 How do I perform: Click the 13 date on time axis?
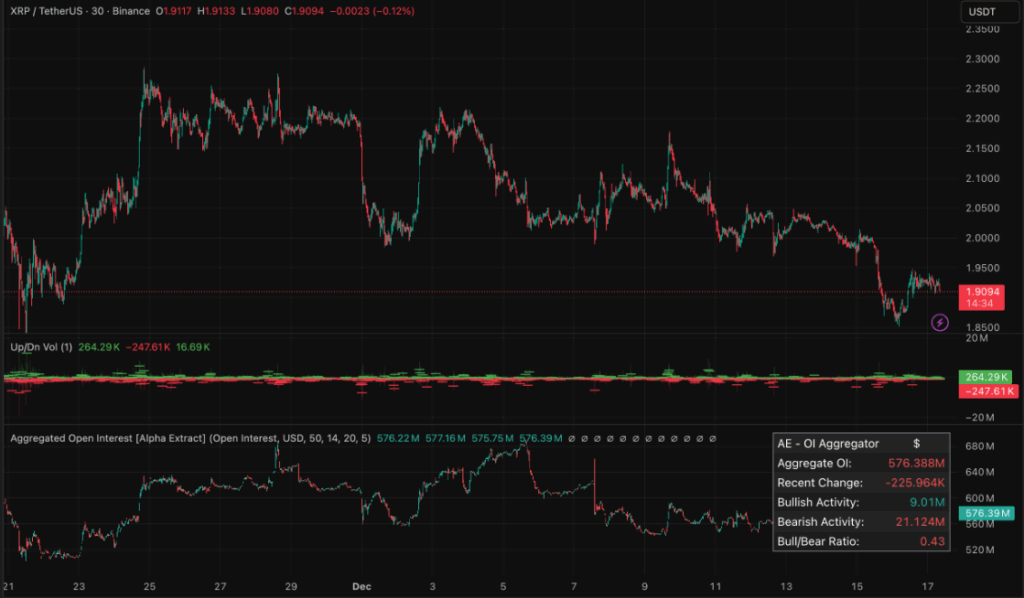(x=786, y=586)
